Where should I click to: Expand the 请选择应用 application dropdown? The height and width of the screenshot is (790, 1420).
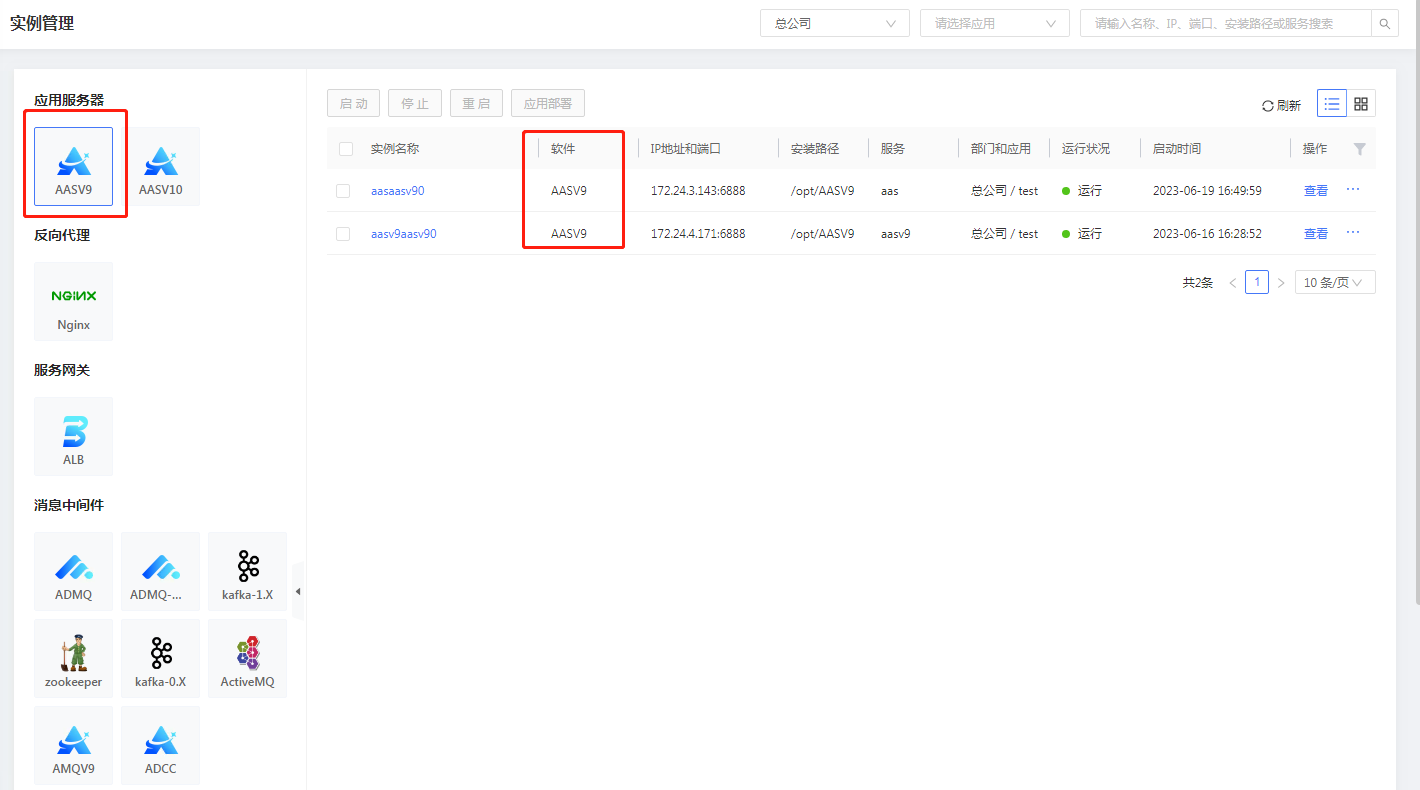pyautogui.click(x=995, y=23)
